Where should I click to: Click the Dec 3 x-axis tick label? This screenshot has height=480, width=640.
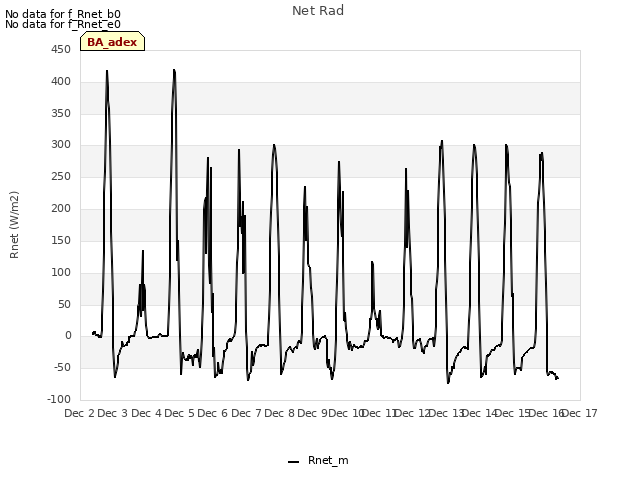pyautogui.click(x=113, y=413)
